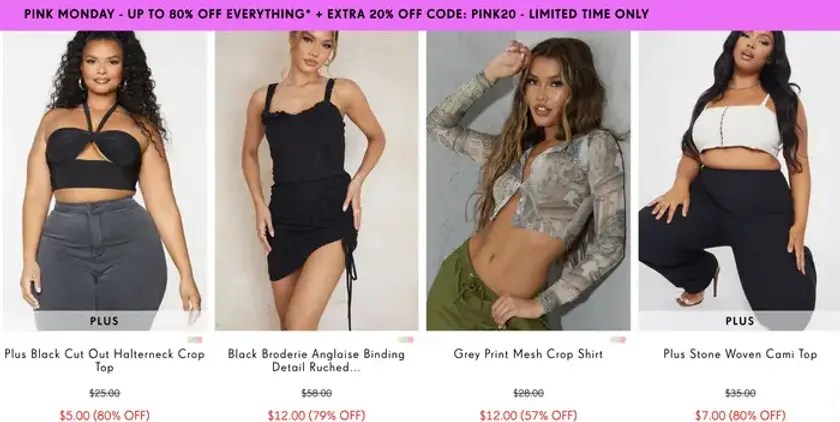Screen dimensions: 840x422
Task: Open the black halterneck crop top photo
Action: pyautogui.click(x=104, y=180)
